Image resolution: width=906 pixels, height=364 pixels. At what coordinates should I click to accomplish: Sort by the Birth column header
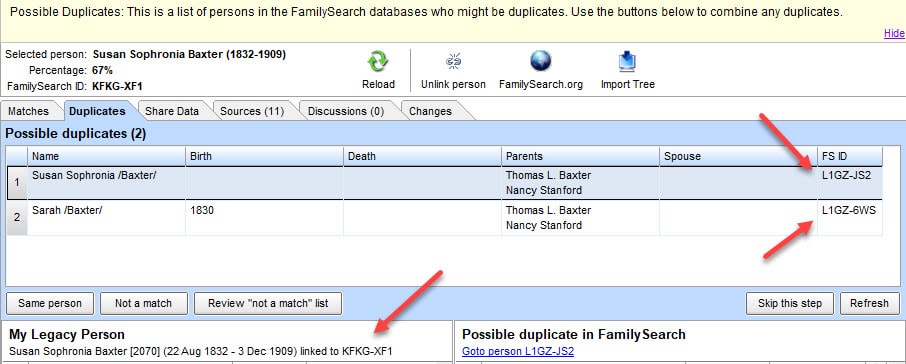coord(265,156)
